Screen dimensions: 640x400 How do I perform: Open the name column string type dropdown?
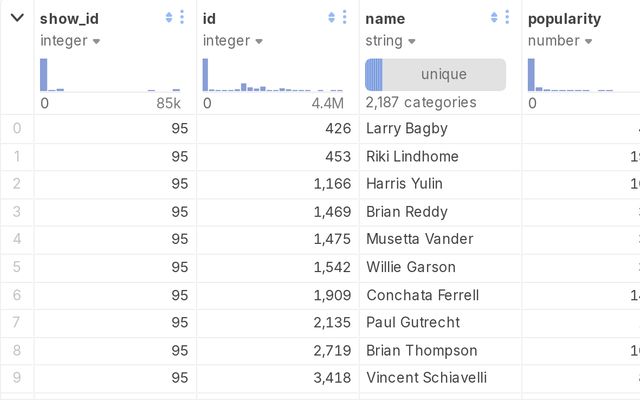click(x=390, y=41)
